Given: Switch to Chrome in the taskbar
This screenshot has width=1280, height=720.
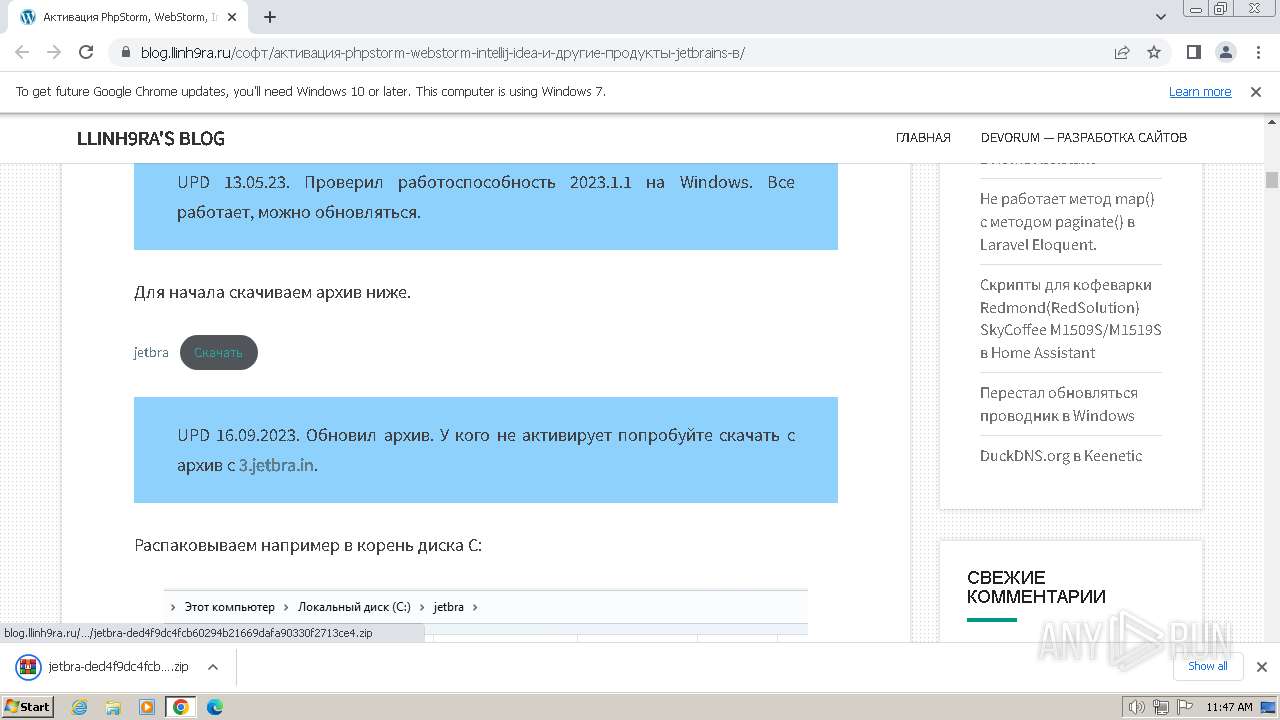Looking at the screenshot, I should (x=181, y=707).
